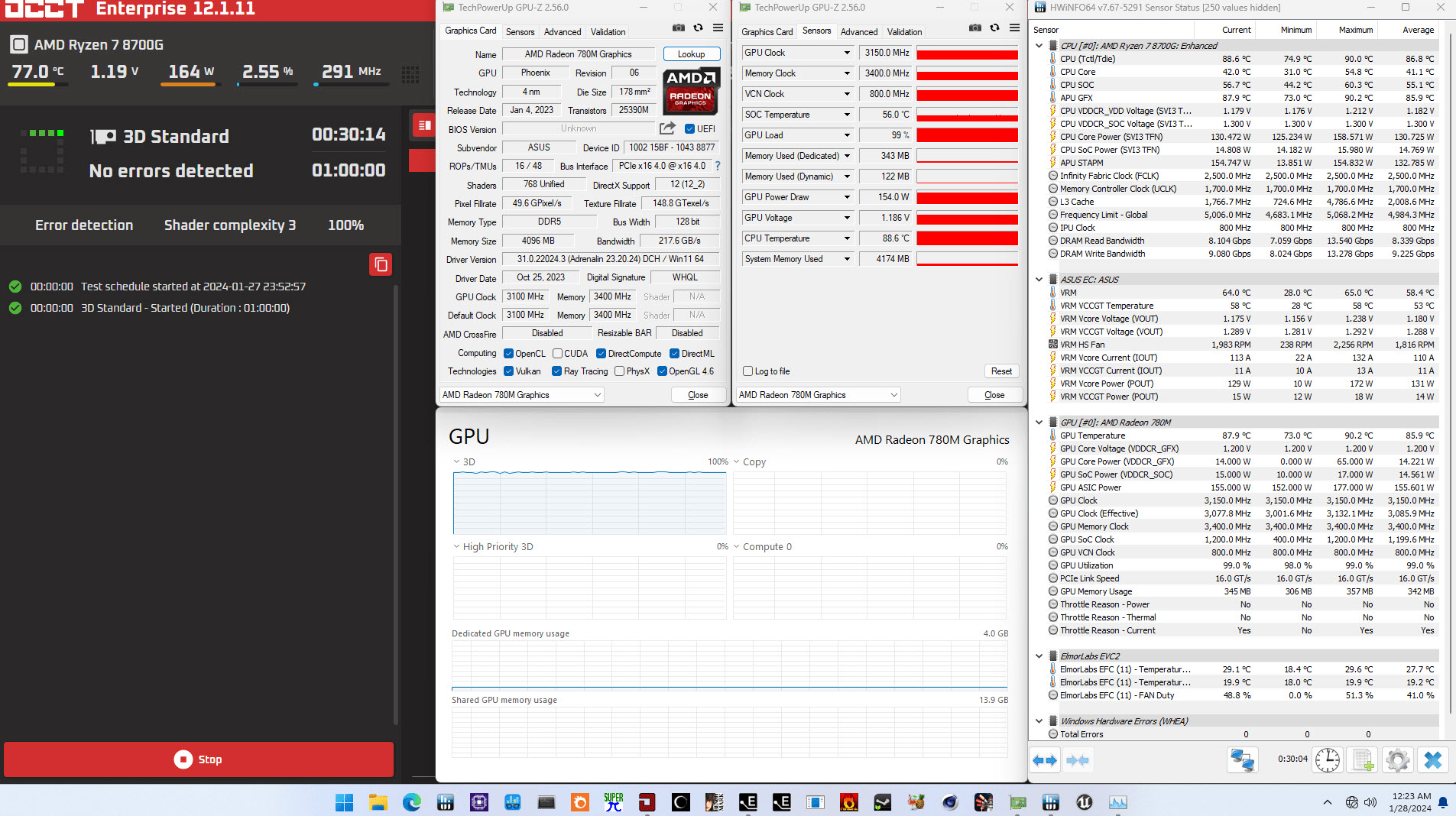Toggle the Vulkan checkbox

tap(508, 371)
